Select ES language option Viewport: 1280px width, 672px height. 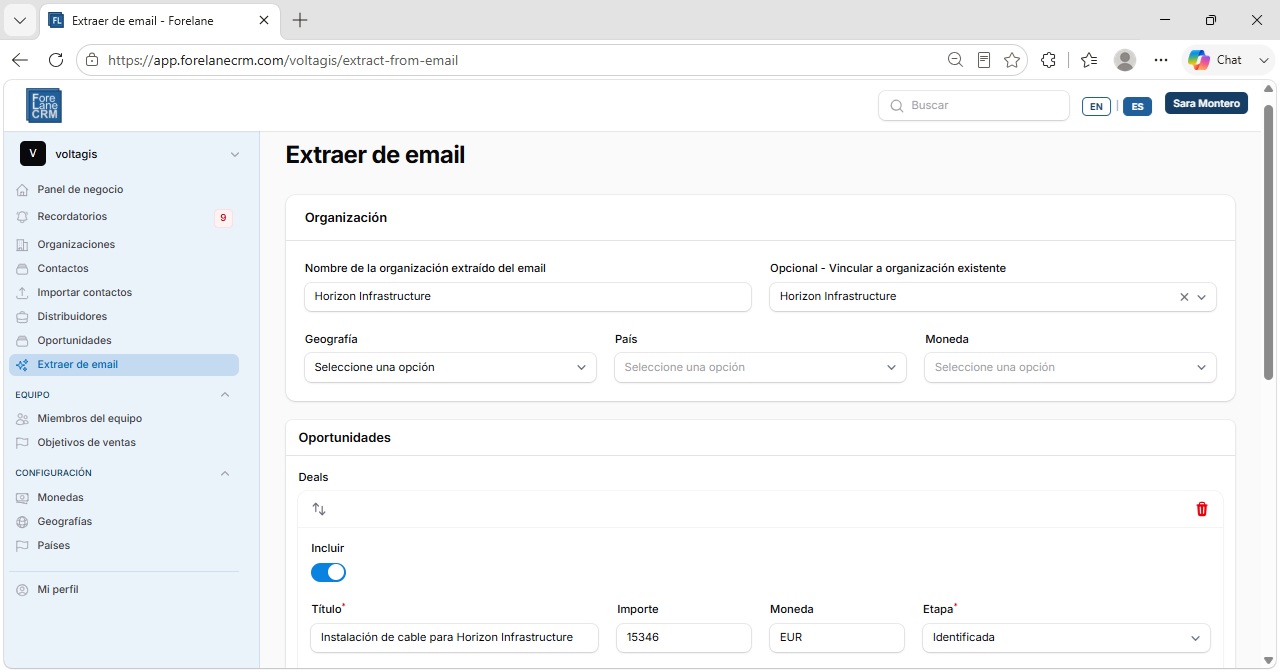tap(1138, 106)
